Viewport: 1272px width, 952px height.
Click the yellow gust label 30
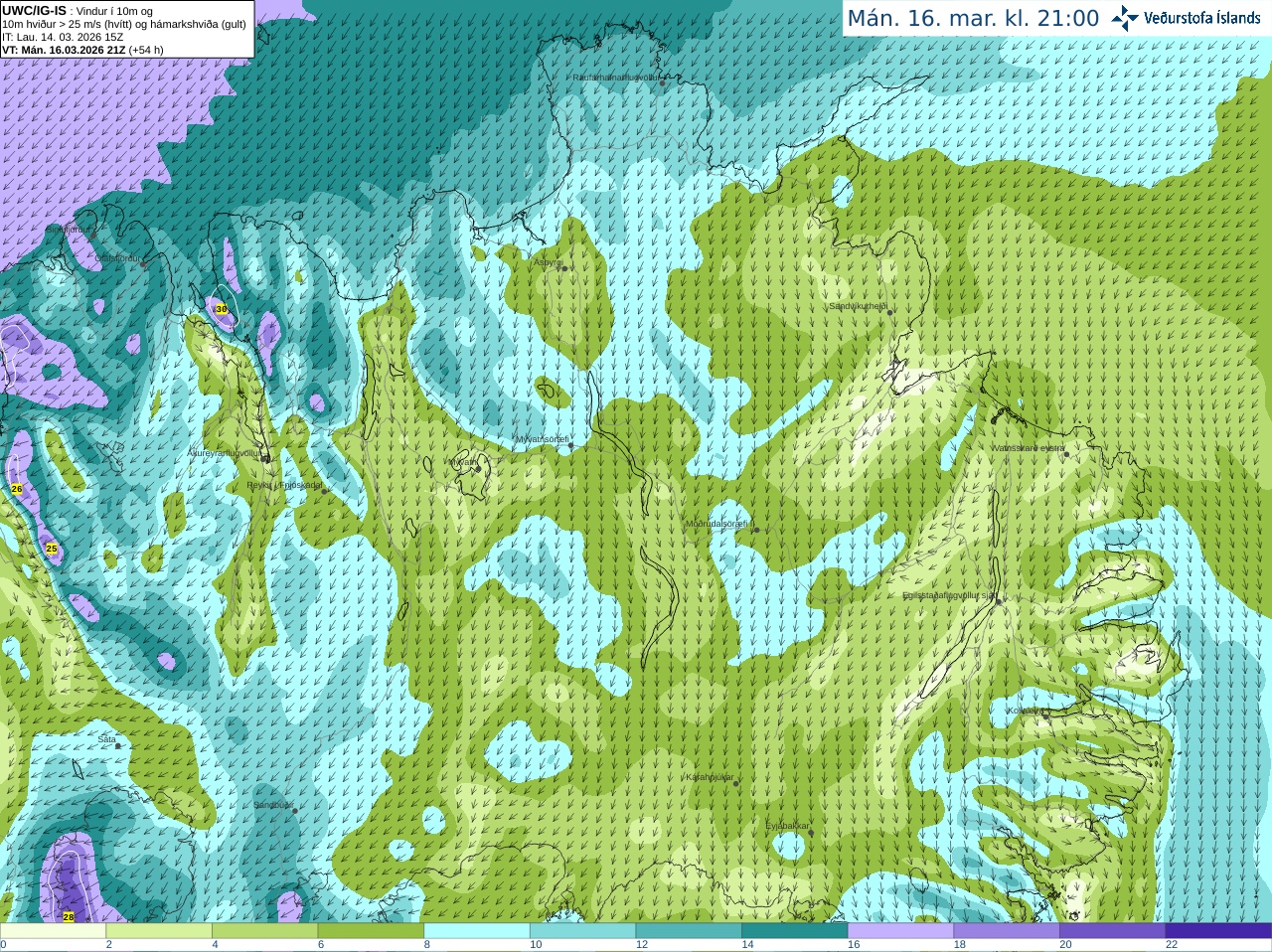pyautogui.click(x=222, y=309)
